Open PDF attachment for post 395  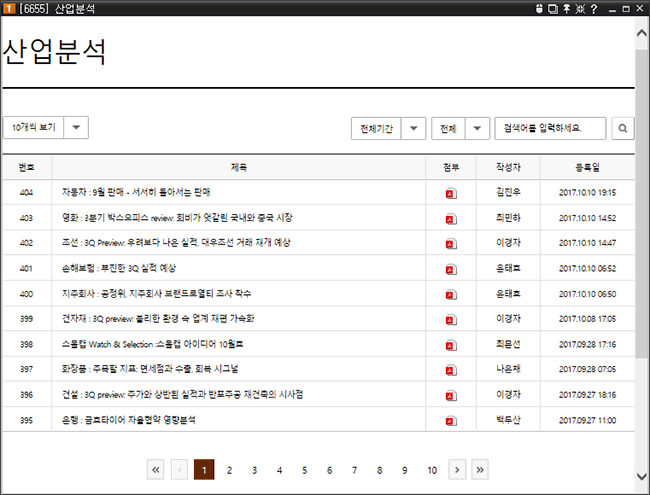click(451, 420)
